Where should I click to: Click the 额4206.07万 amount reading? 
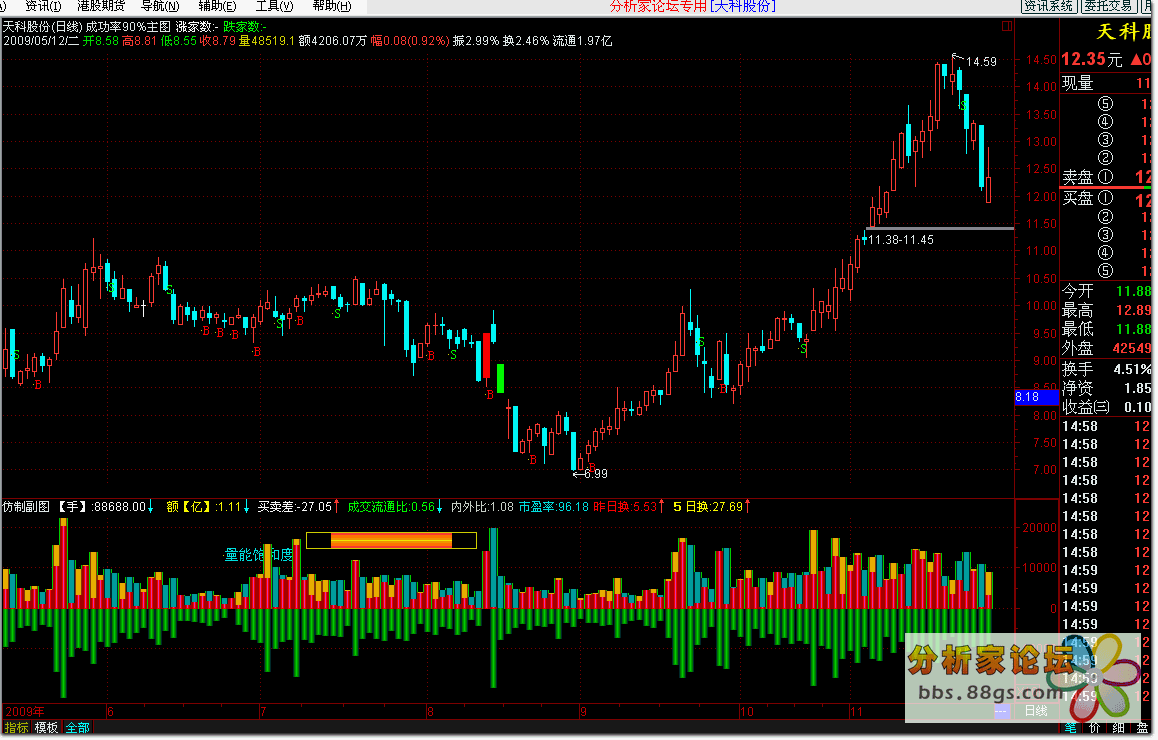click(x=332, y=41)
